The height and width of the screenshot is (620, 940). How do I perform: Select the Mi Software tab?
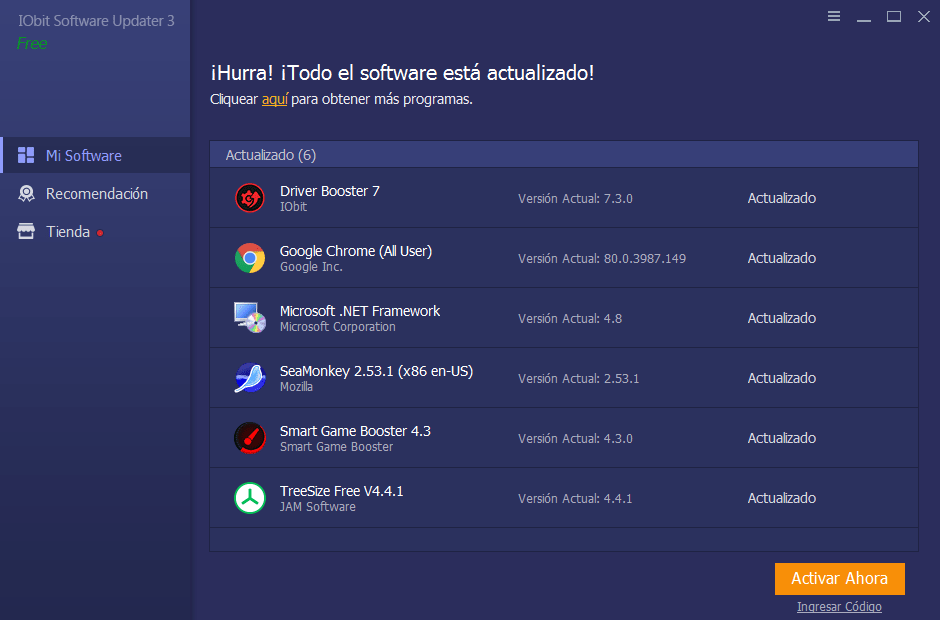pyautogui.click(x=84, y=156)
